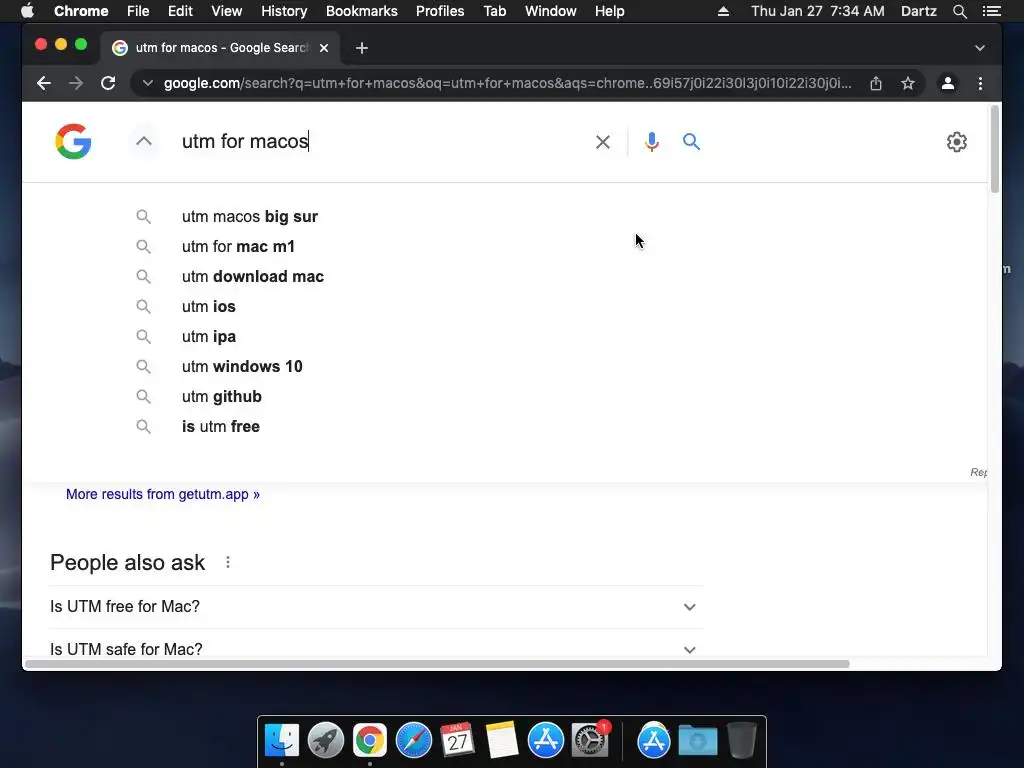Open Notes from the Dock

pos(502,741)
